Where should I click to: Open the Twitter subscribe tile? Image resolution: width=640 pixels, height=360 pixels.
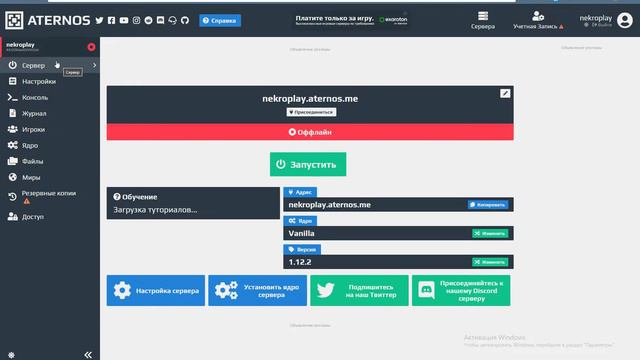tap(359, 290)
